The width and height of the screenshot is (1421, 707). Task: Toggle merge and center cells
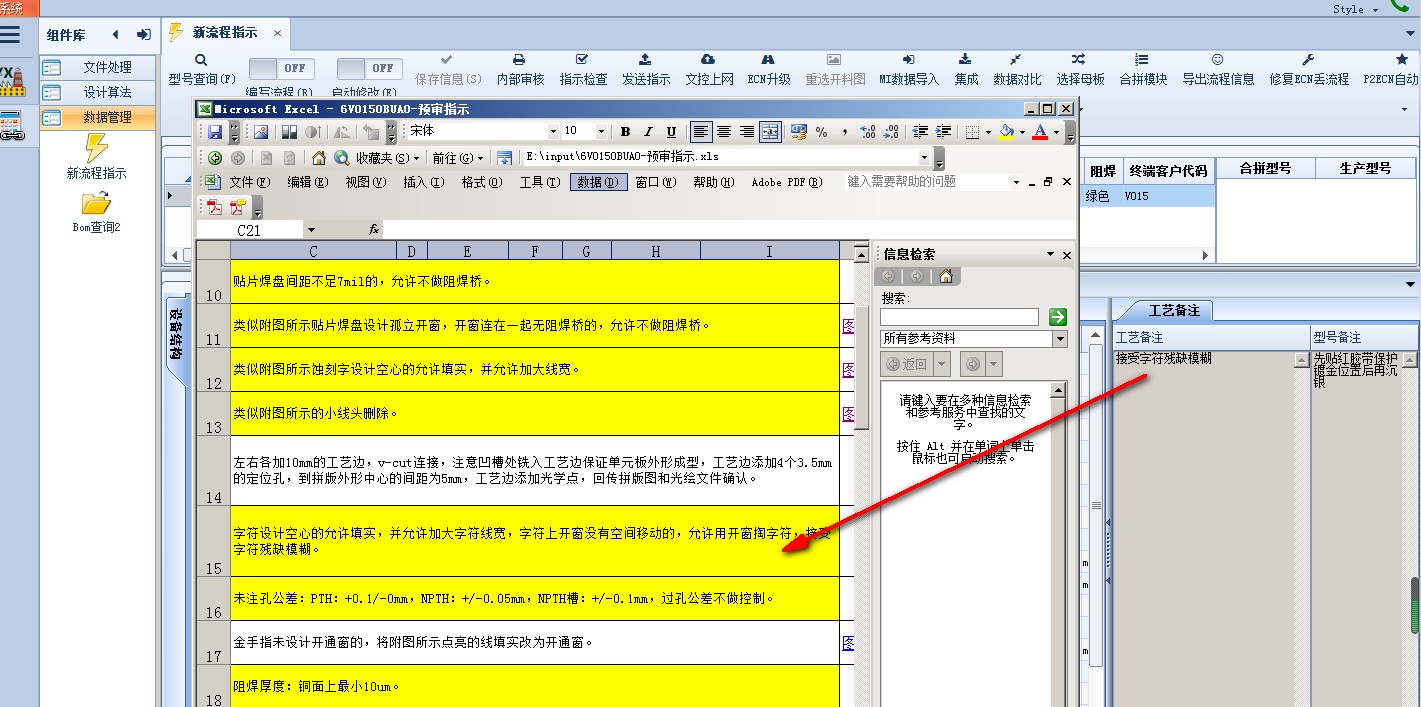coord(770,131)
